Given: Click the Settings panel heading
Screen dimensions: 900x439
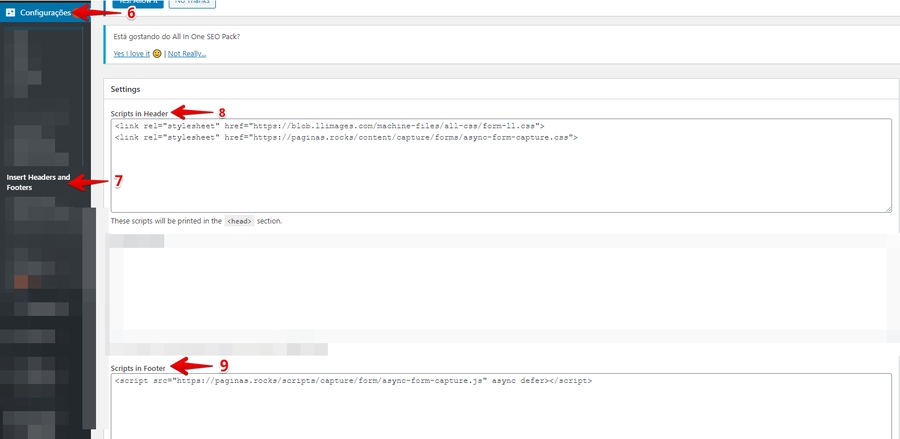Looking at the screenshot, I should click(x=125, y=89).
